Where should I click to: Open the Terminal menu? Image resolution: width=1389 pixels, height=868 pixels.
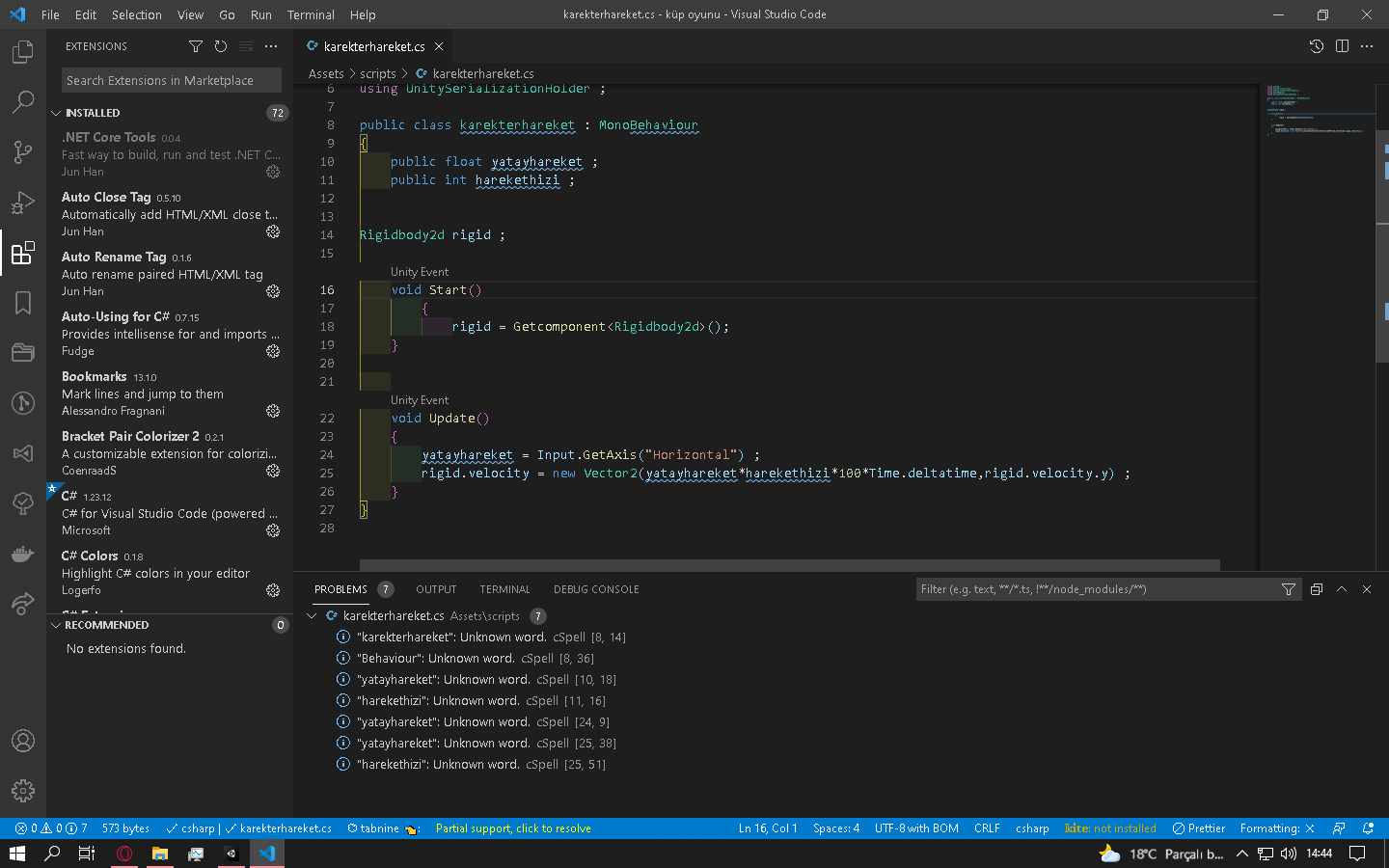point(311,14)
